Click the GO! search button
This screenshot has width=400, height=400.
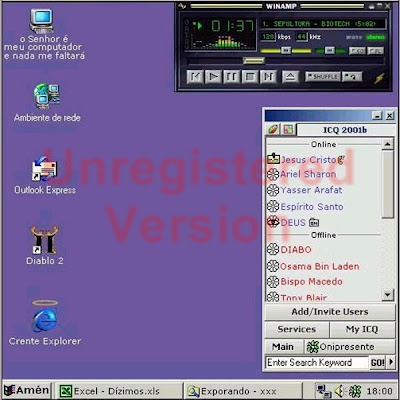pos(377,363)
